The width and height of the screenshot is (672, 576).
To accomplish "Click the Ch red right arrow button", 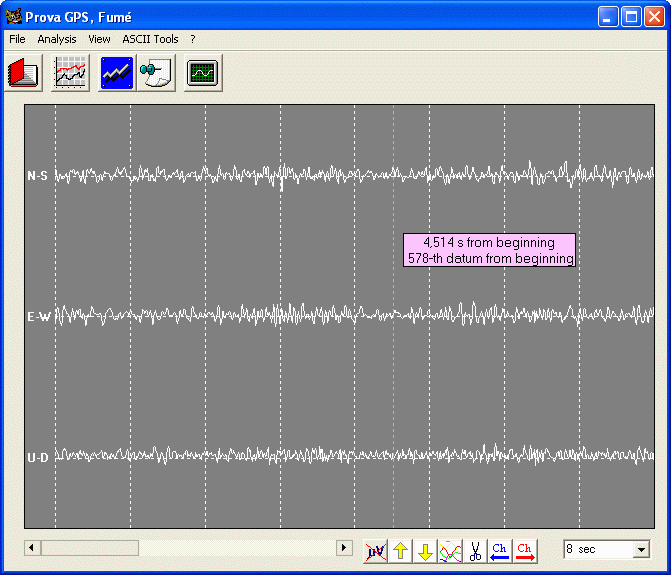I will tap(525, 550).
